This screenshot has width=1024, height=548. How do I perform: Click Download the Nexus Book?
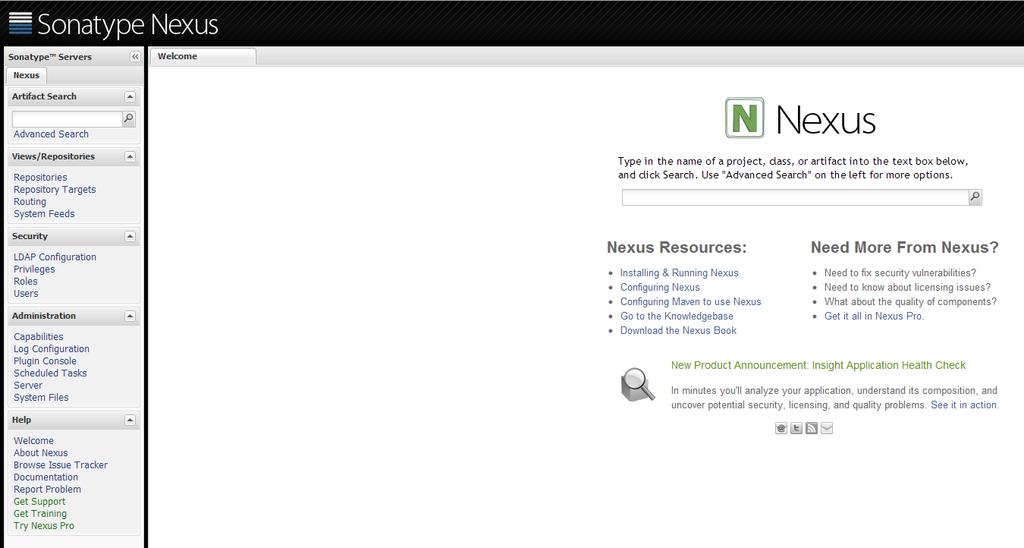click(x=678, y=330)
